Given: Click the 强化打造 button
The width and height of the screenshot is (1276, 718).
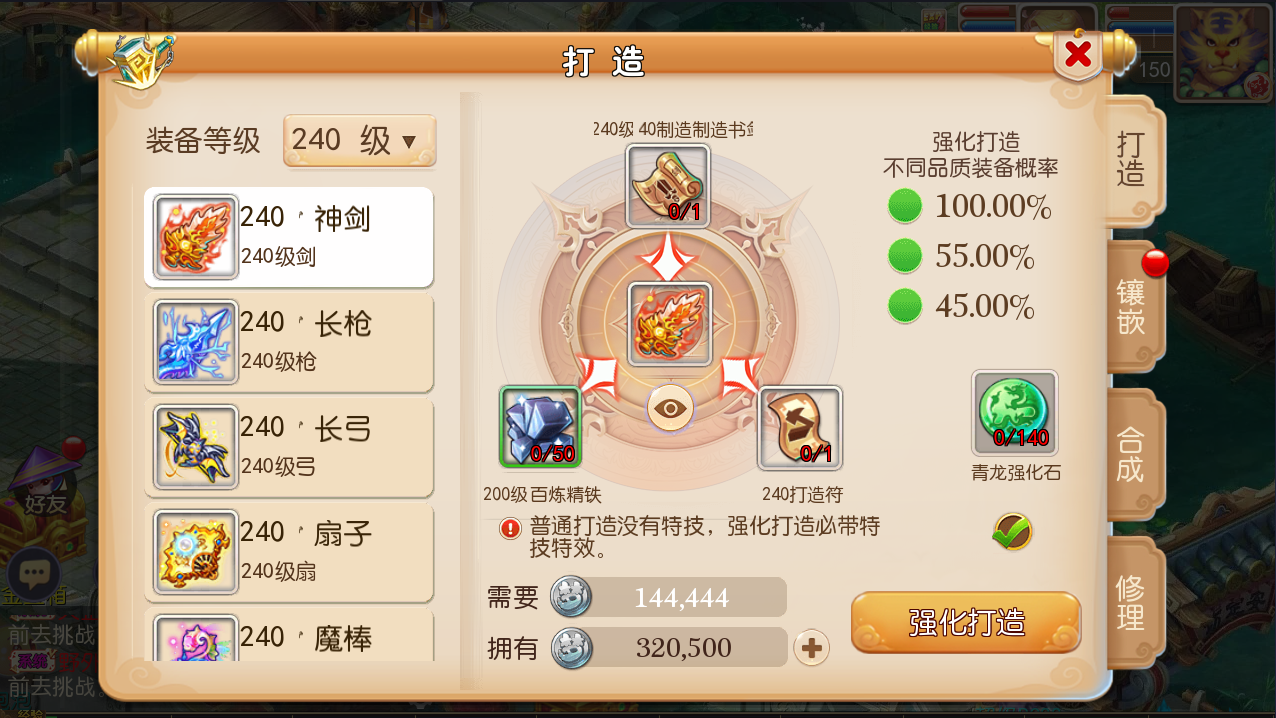Looking at the screenshot, I should click(966, 622).
